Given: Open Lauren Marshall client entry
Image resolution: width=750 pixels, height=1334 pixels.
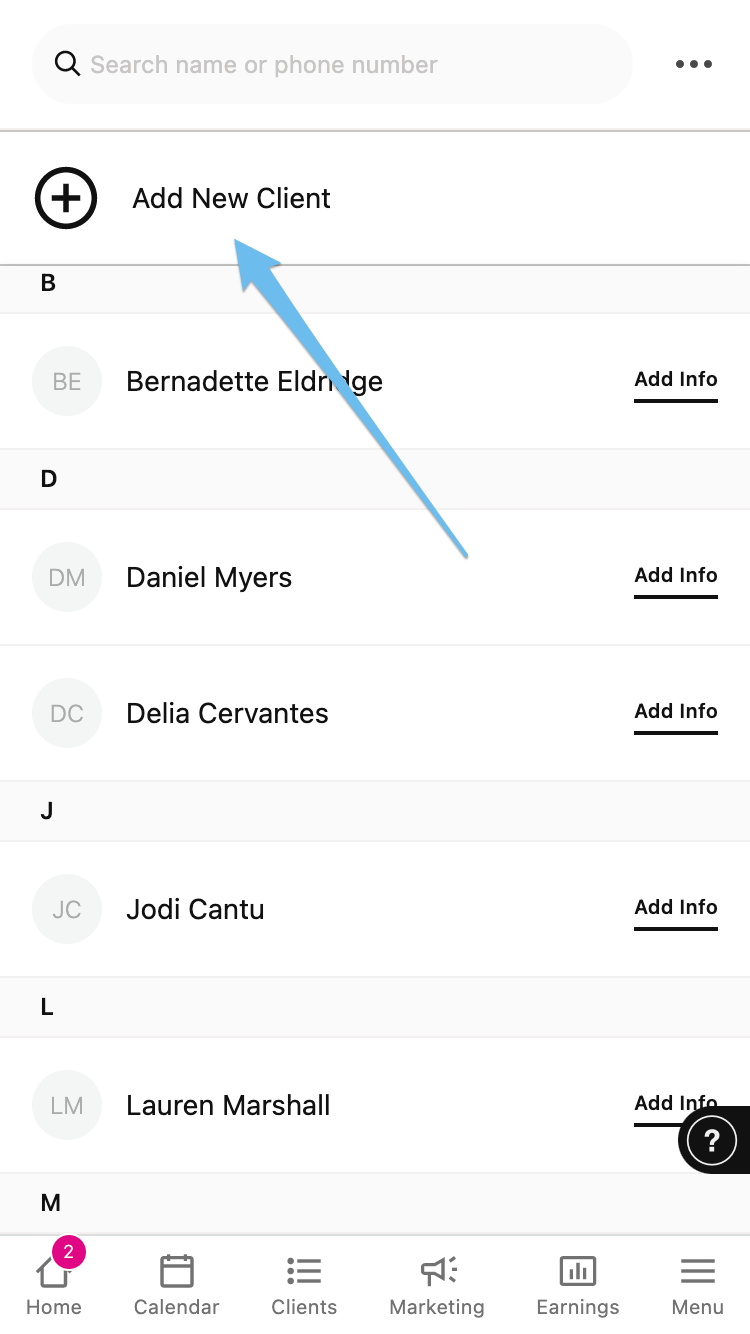Looking at the screenshot, I should 228,1105.
